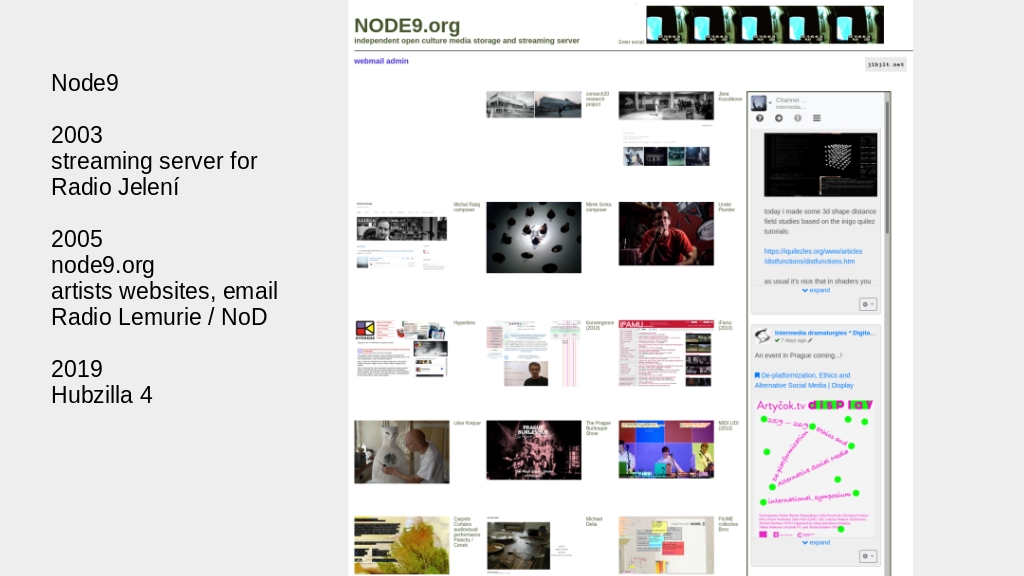This screenshot has height=576, width=1024.
Task: Click the jlbjlt.net button
Action: pyautogui.click(x=885, y=64)
